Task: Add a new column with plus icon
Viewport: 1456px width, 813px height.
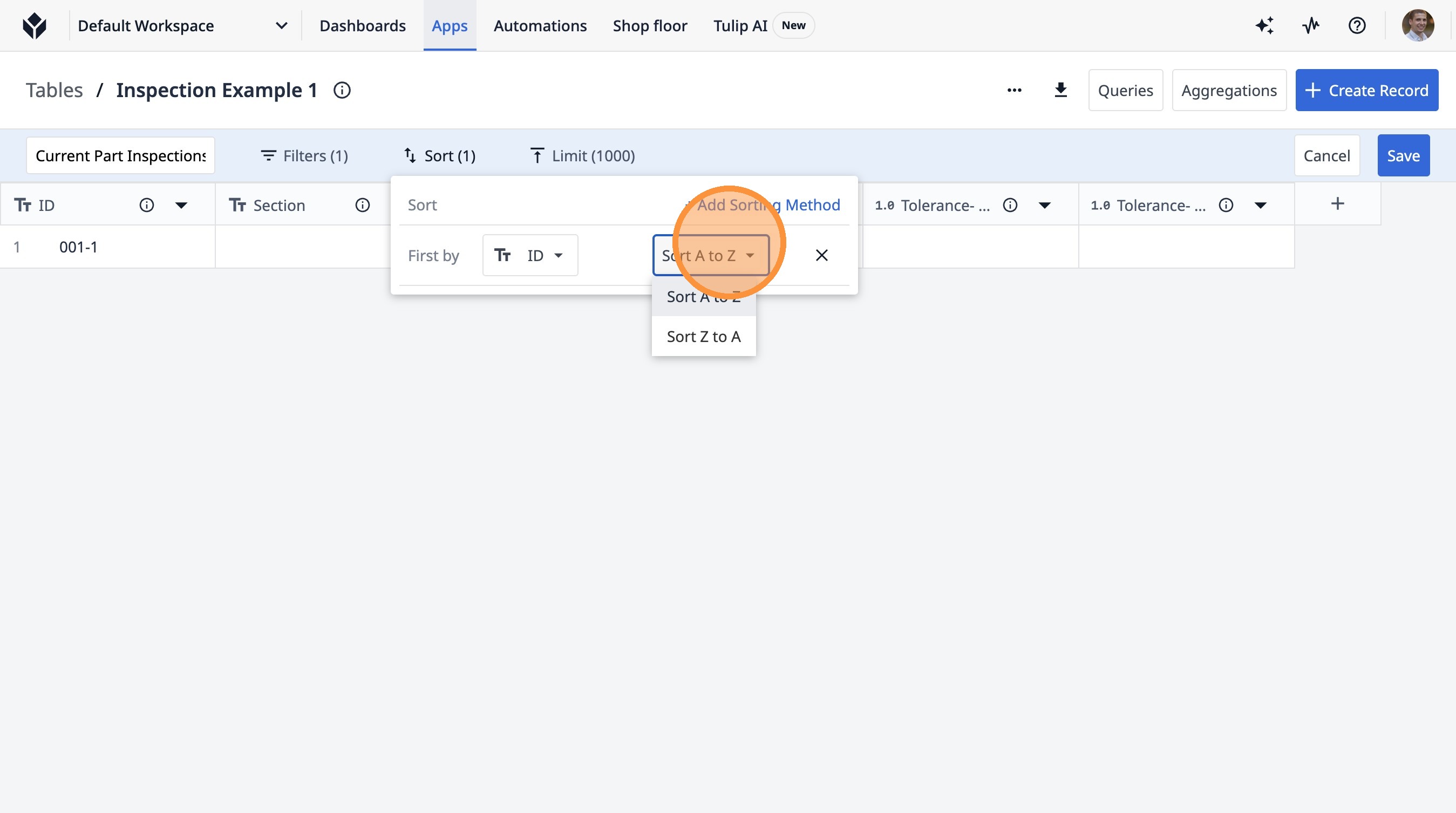Action: coord(1337,204)
